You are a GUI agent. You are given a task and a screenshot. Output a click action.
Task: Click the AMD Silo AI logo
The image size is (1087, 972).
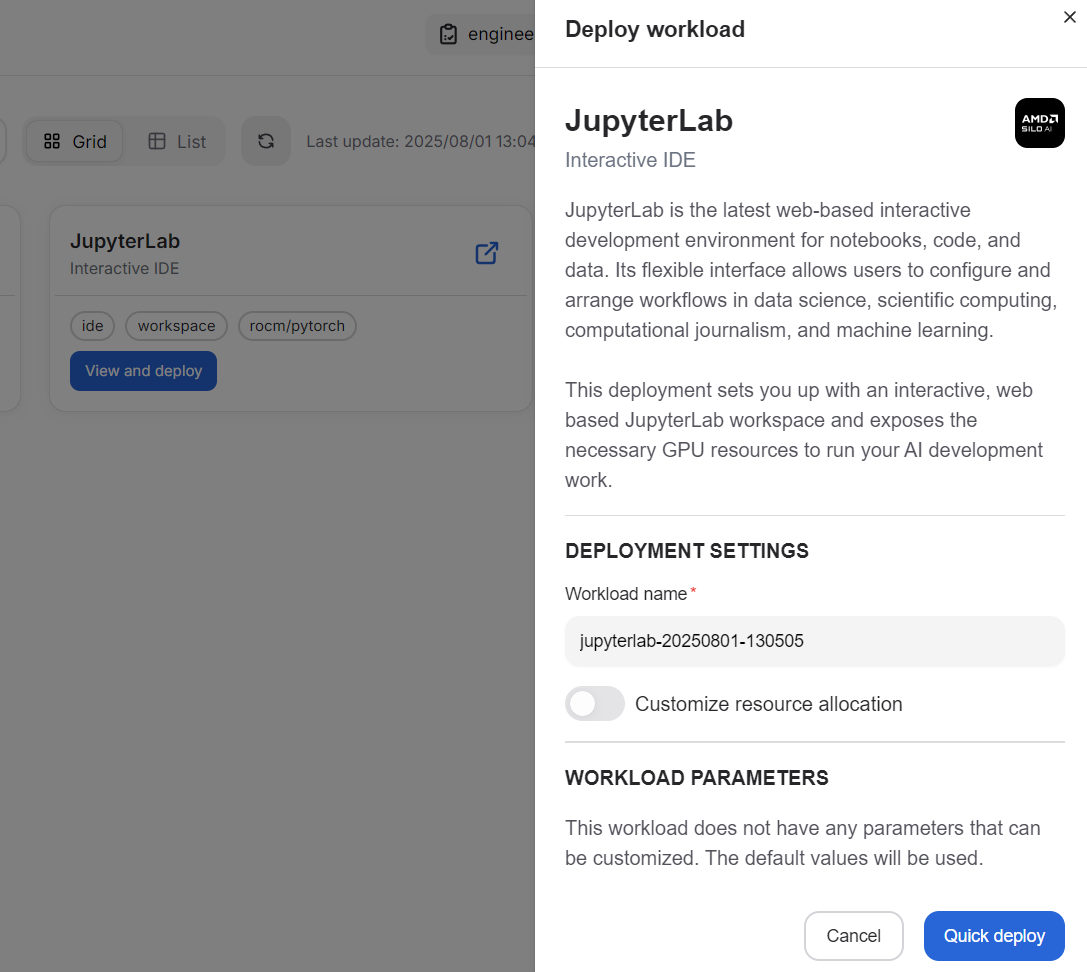pos(1039,122)
